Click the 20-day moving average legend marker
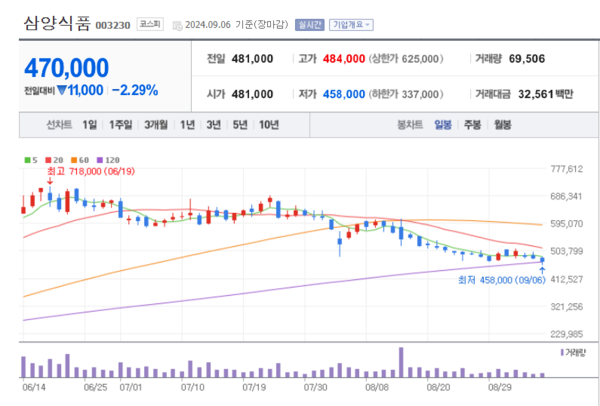Screen dimensions: 600x406 [x=46, y=160]
